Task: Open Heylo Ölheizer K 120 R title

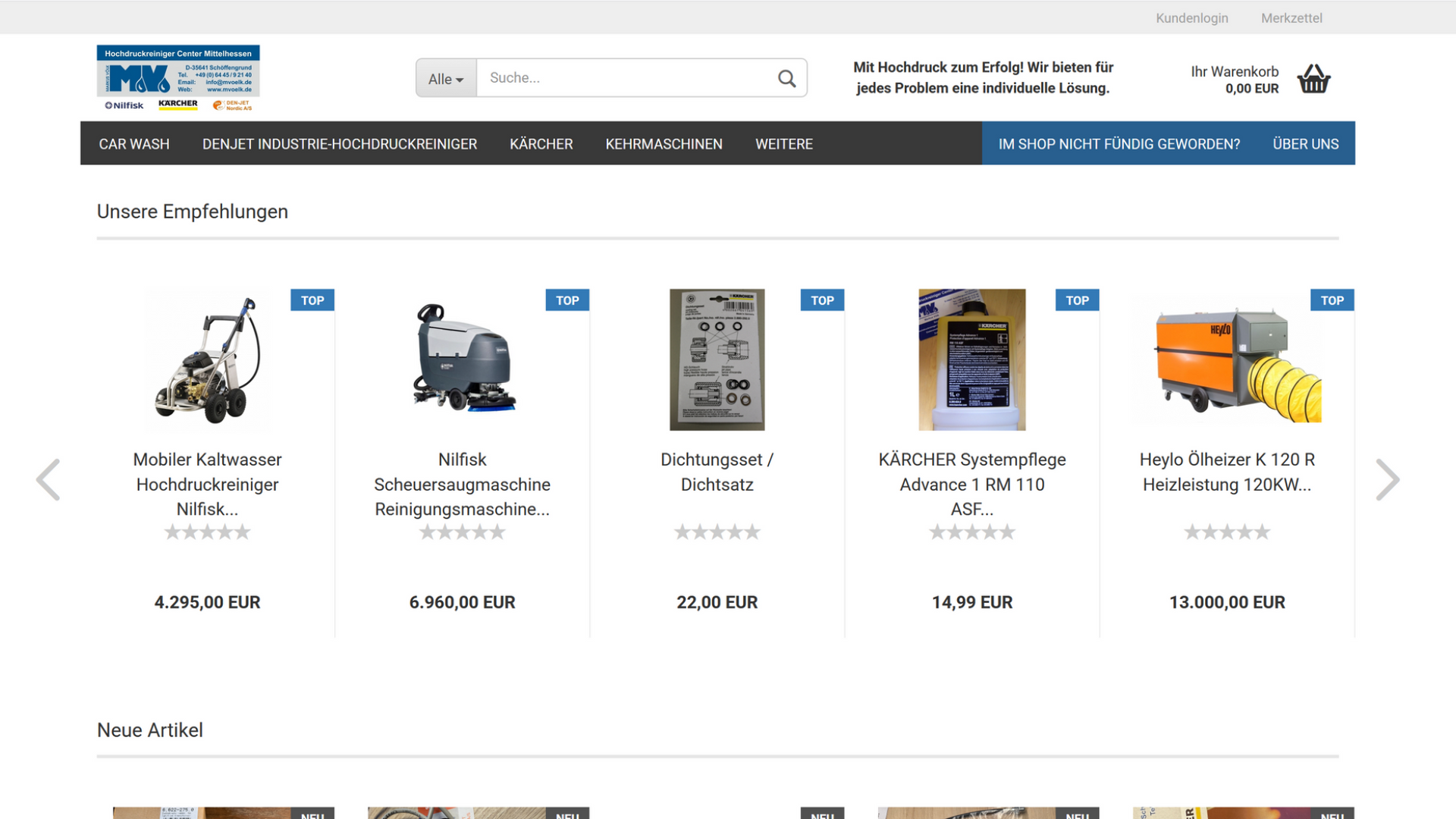Action: [x=1227, y=472]
